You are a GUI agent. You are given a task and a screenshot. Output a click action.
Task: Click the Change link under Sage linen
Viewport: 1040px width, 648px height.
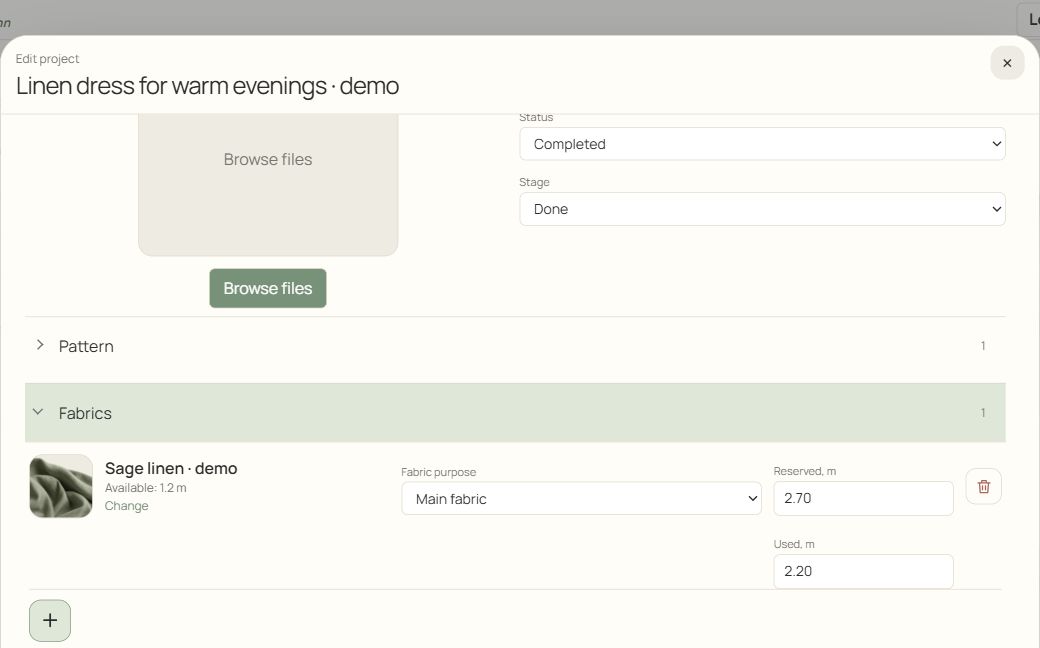(127, 506)
